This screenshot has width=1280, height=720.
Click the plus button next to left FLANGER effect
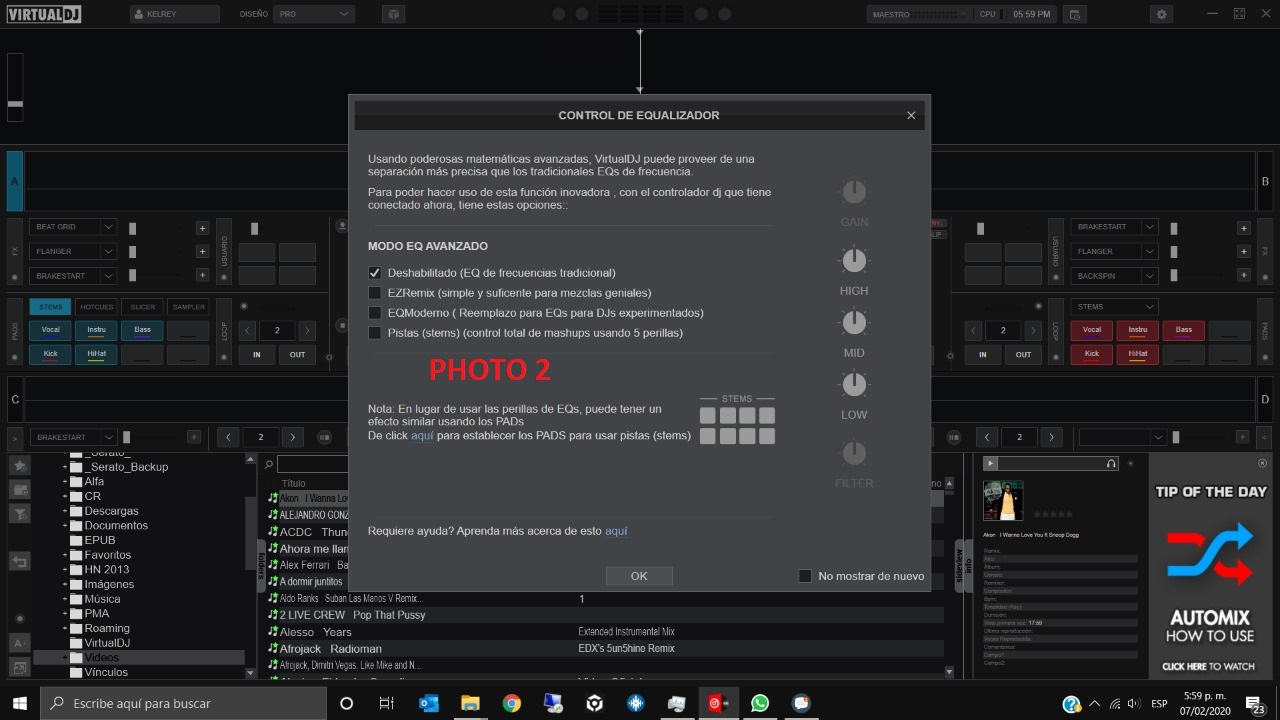pos(202,252)
